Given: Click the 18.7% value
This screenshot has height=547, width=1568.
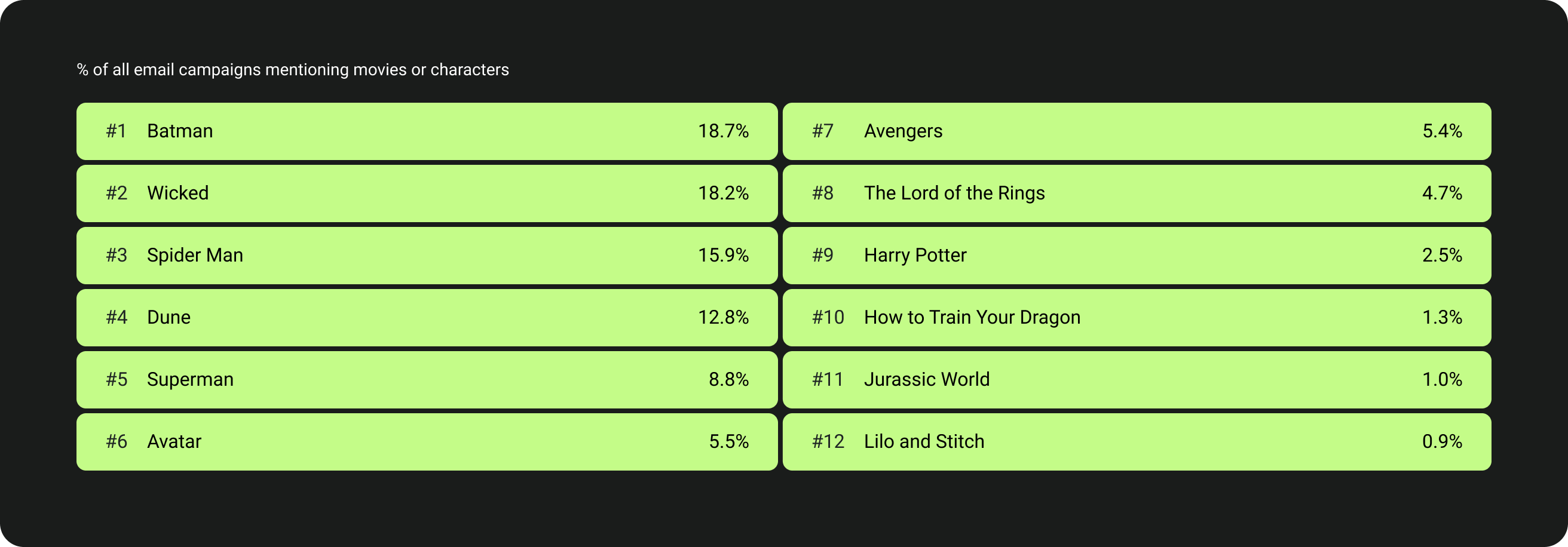Looking at the screenshot, I should [x=723, y=131].
